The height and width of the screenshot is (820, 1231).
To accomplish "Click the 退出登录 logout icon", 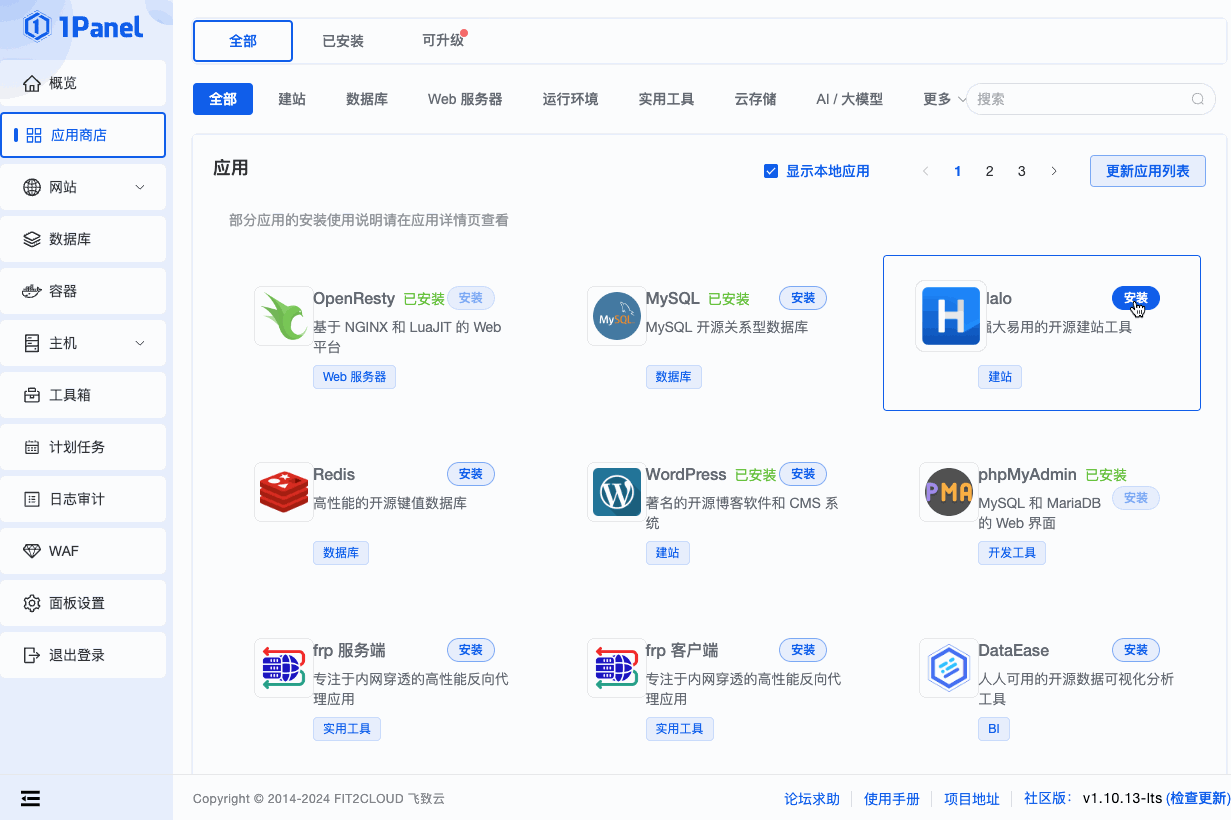I will click(x=31, y=655).
